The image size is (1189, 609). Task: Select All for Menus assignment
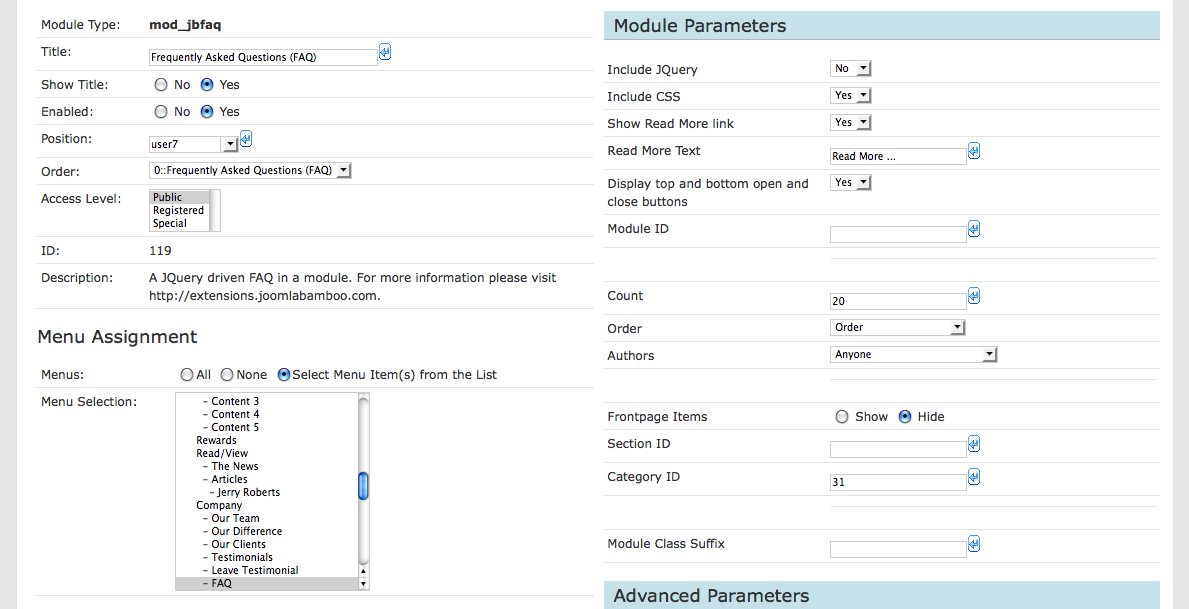click(x=187, y=375)
